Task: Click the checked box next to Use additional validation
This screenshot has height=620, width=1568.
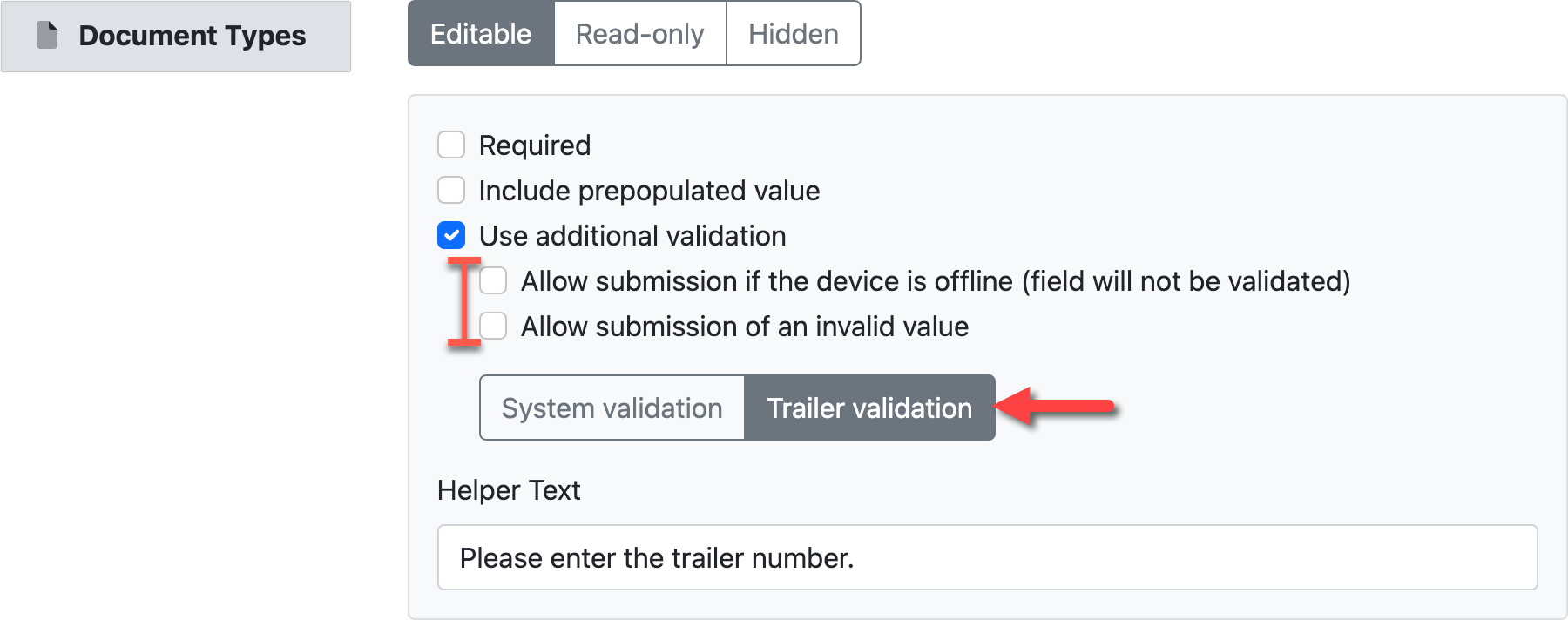Action: [x=450, y=235]
